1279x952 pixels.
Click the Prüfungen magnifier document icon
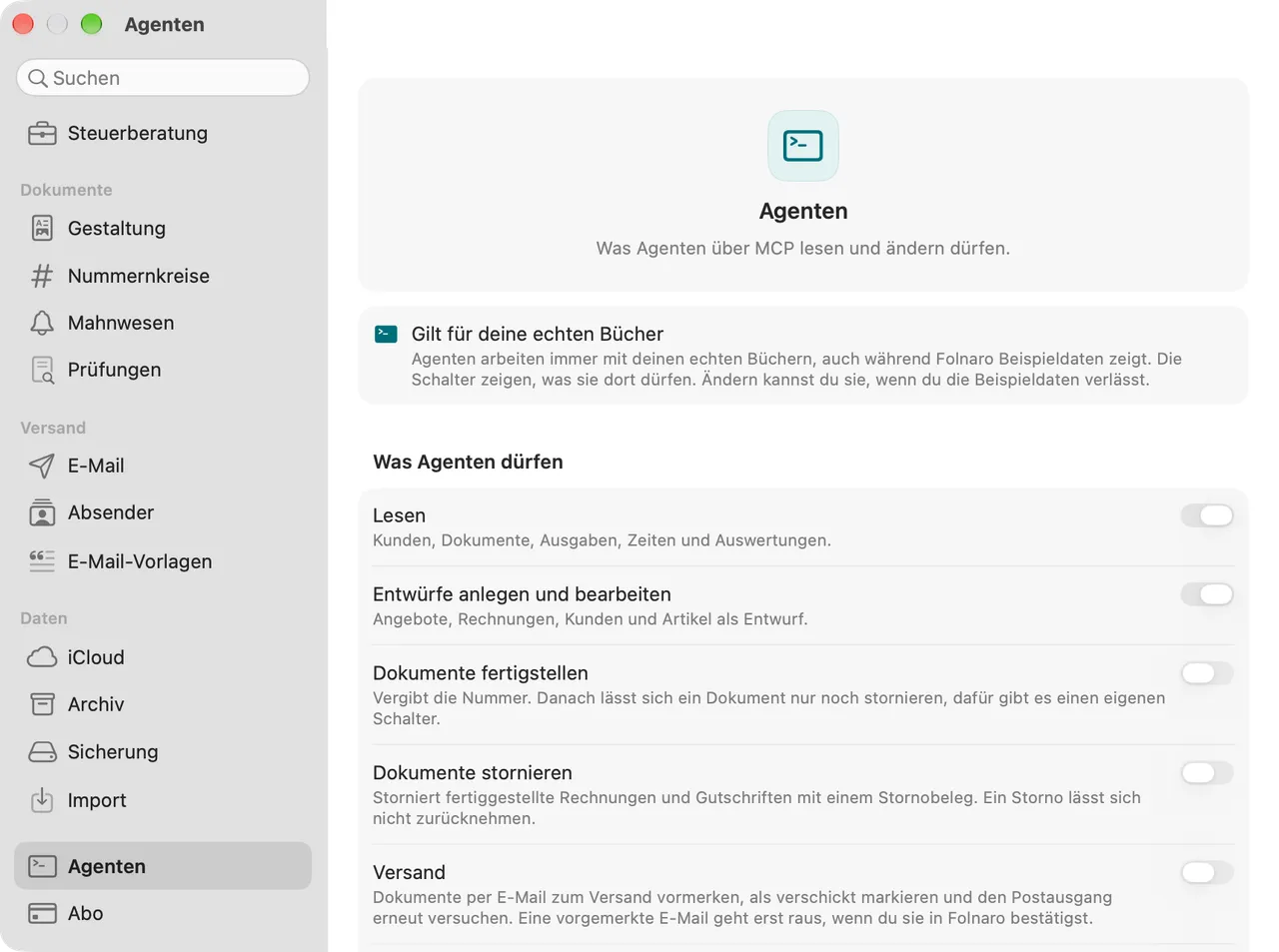click(42, 370)
